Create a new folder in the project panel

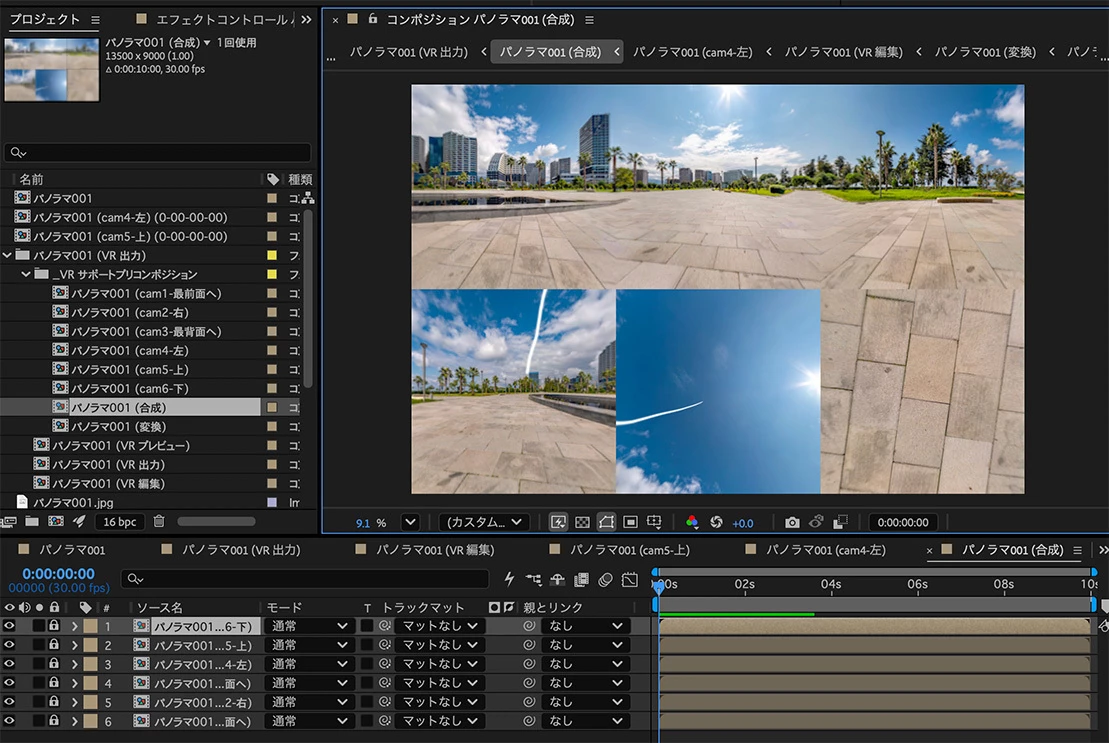pyautogui.click(x=32, y=522)
